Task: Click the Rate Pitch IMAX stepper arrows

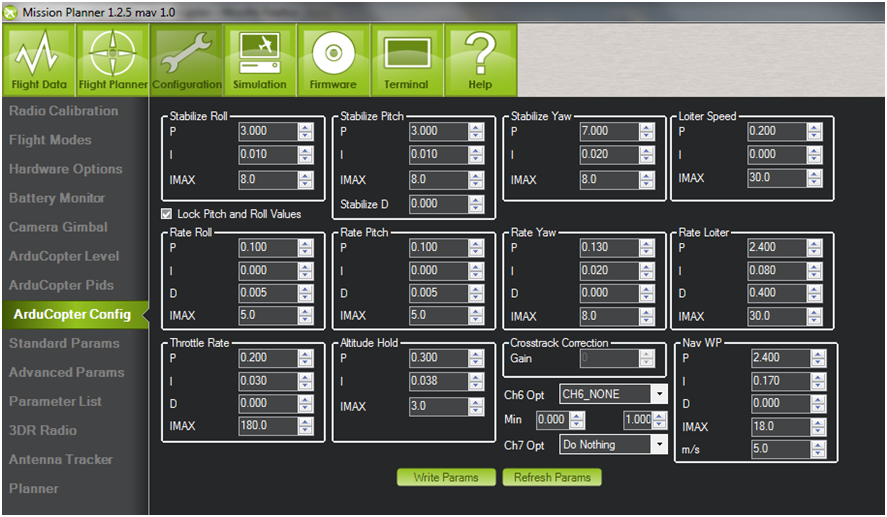Action: (x=476, y=315)
